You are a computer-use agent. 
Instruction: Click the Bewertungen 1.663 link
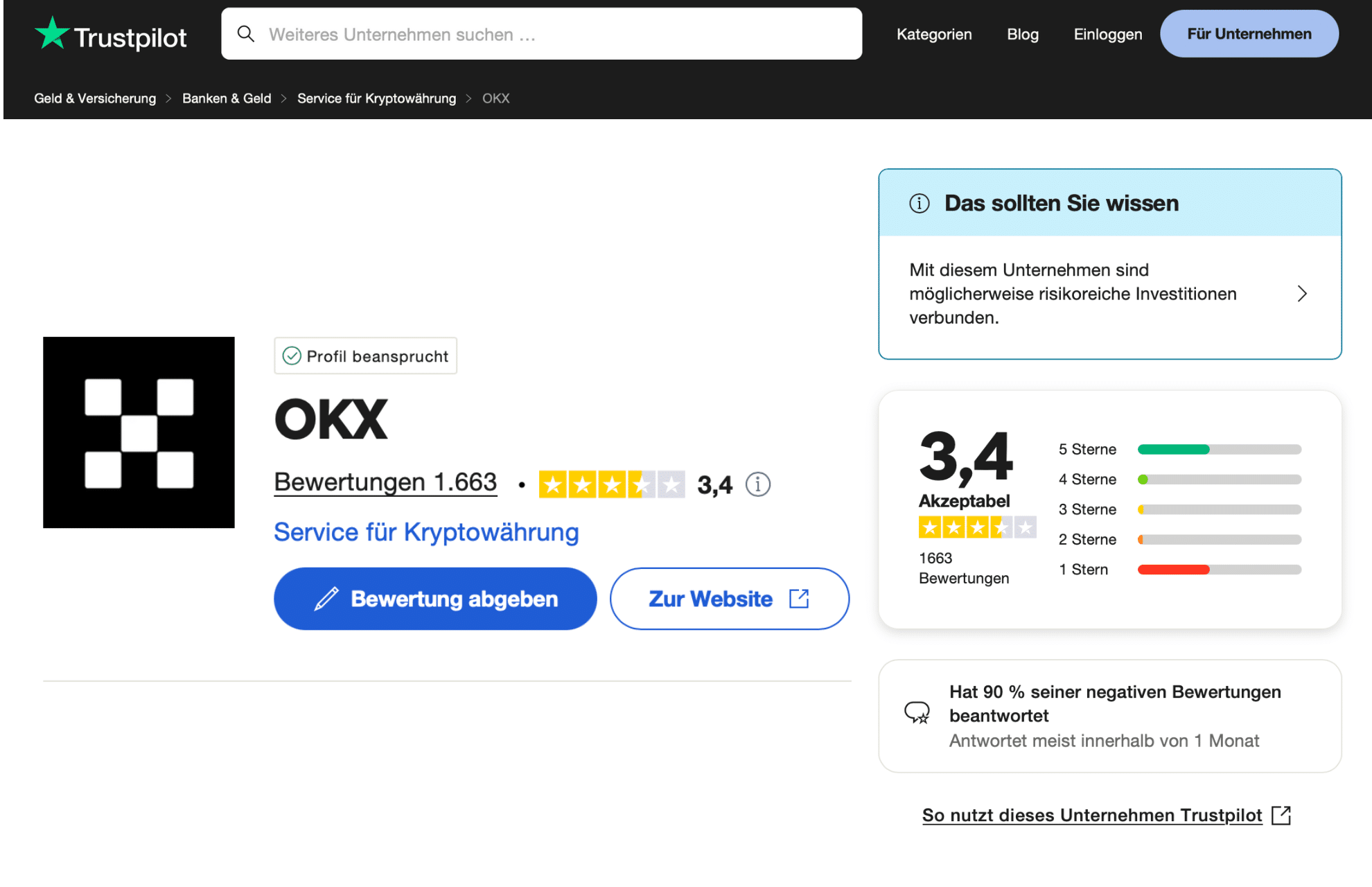[386, 482]
